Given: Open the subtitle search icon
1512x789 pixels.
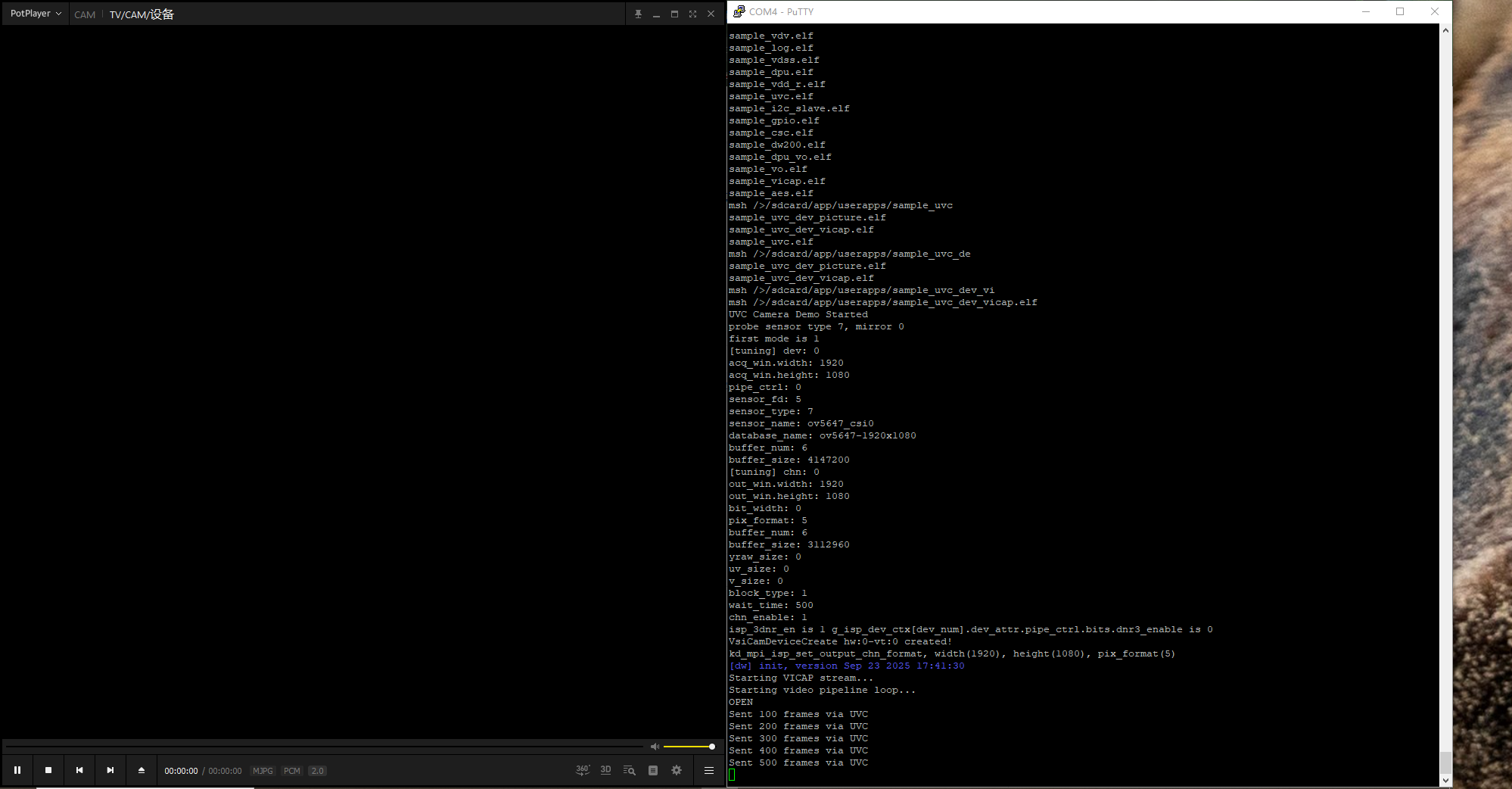Looking at the screenshot, I should point(629,770).
